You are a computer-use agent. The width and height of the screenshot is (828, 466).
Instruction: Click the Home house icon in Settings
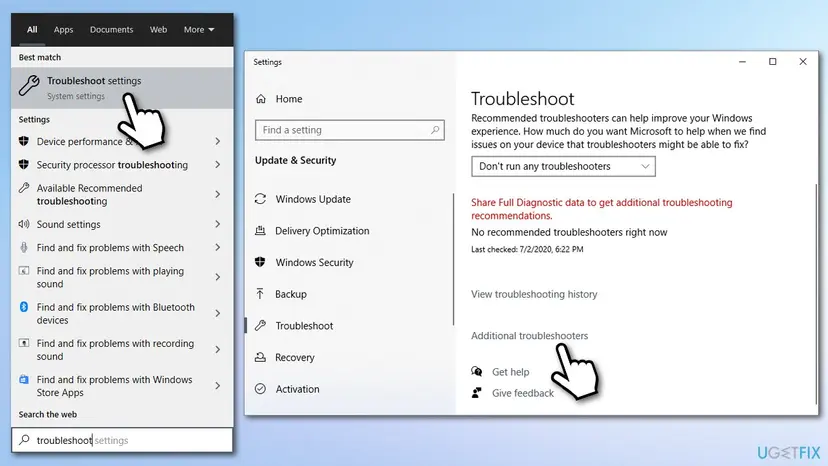click(261, 99)
